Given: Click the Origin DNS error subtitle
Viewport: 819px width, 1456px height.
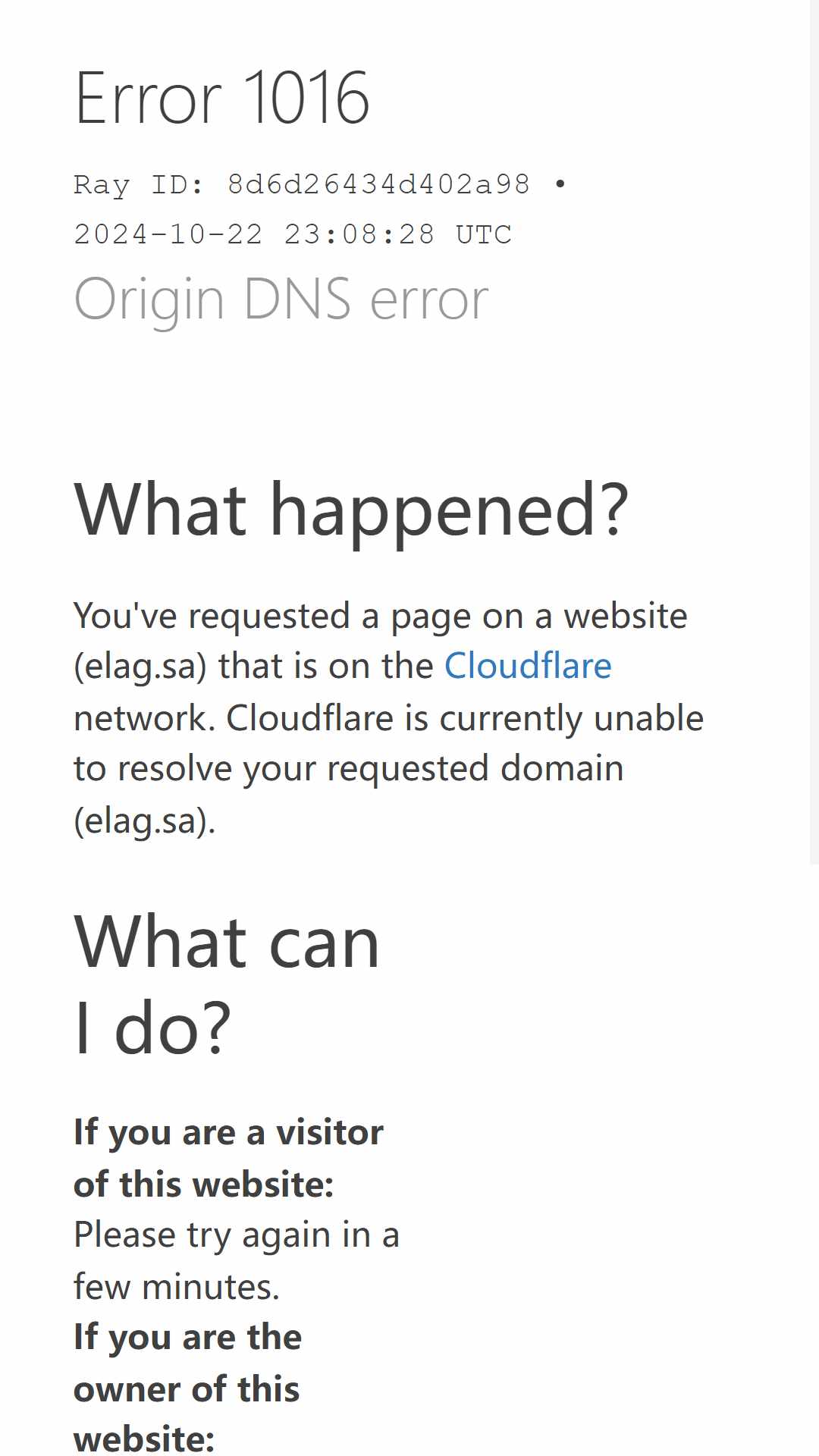Looking at the screenshot, I should [281, 300].
